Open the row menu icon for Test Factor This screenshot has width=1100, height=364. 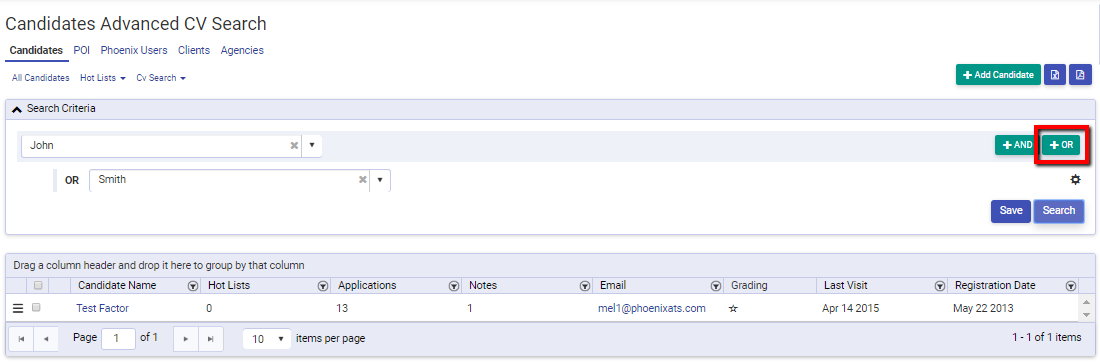[x=18, y=308]
